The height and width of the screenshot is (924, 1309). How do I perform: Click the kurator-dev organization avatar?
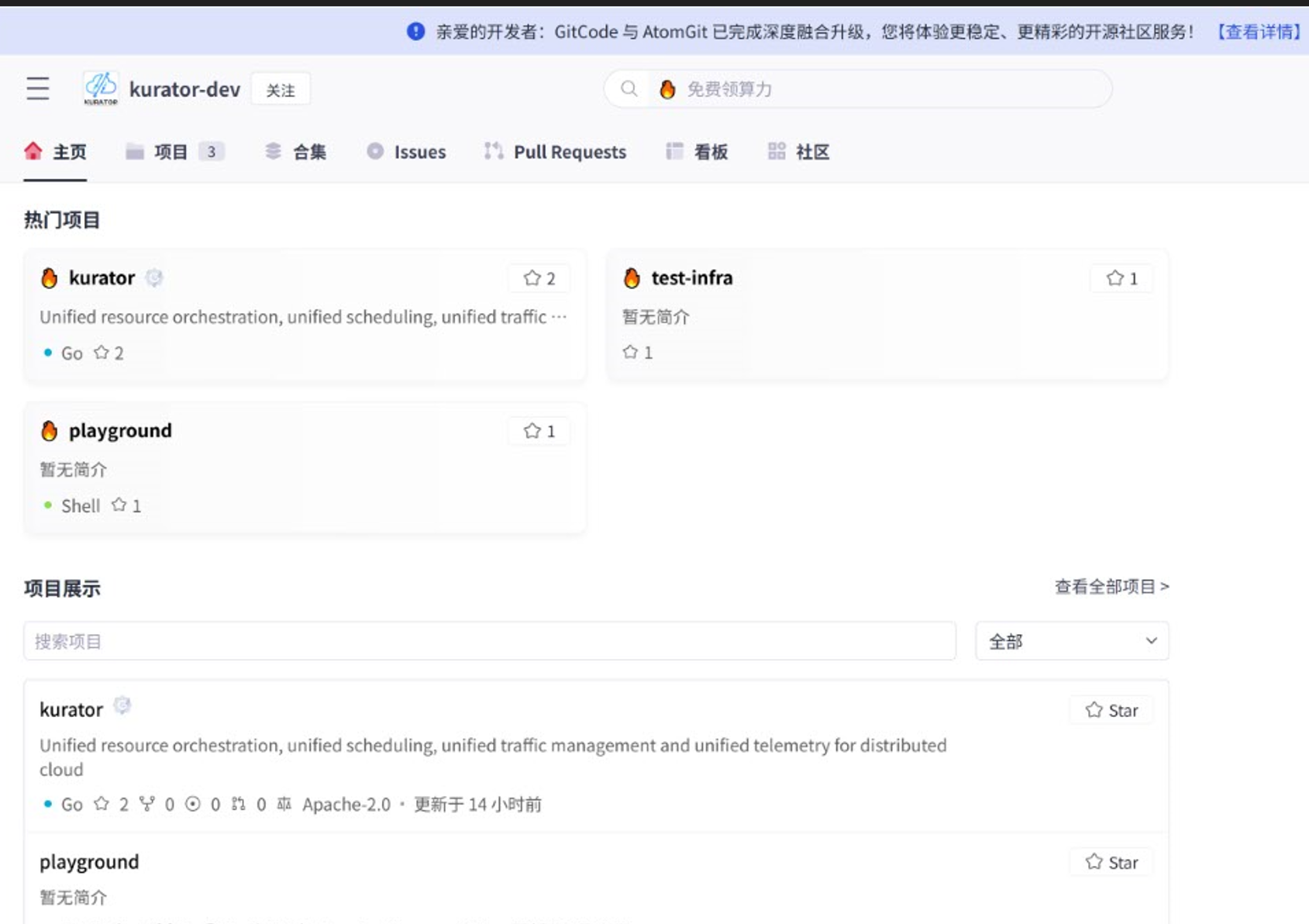101,88
